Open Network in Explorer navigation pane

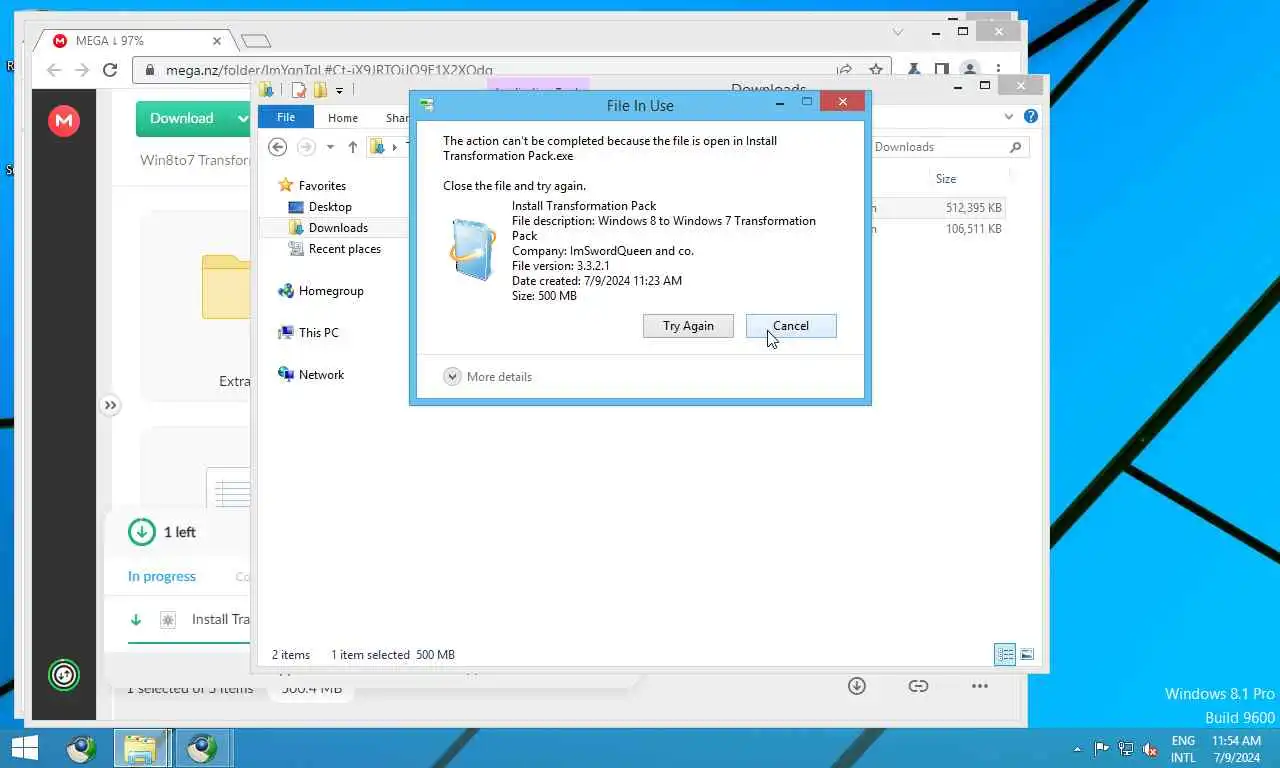pyautogui.click(x=311, y=375)
